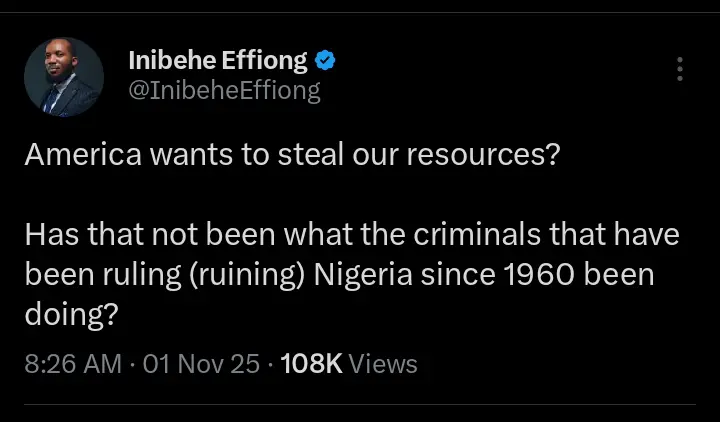Click the 8:26 AM timestamp
This screenshot has width=720, height=422.
pyautogui.click(x=73, y=364)
